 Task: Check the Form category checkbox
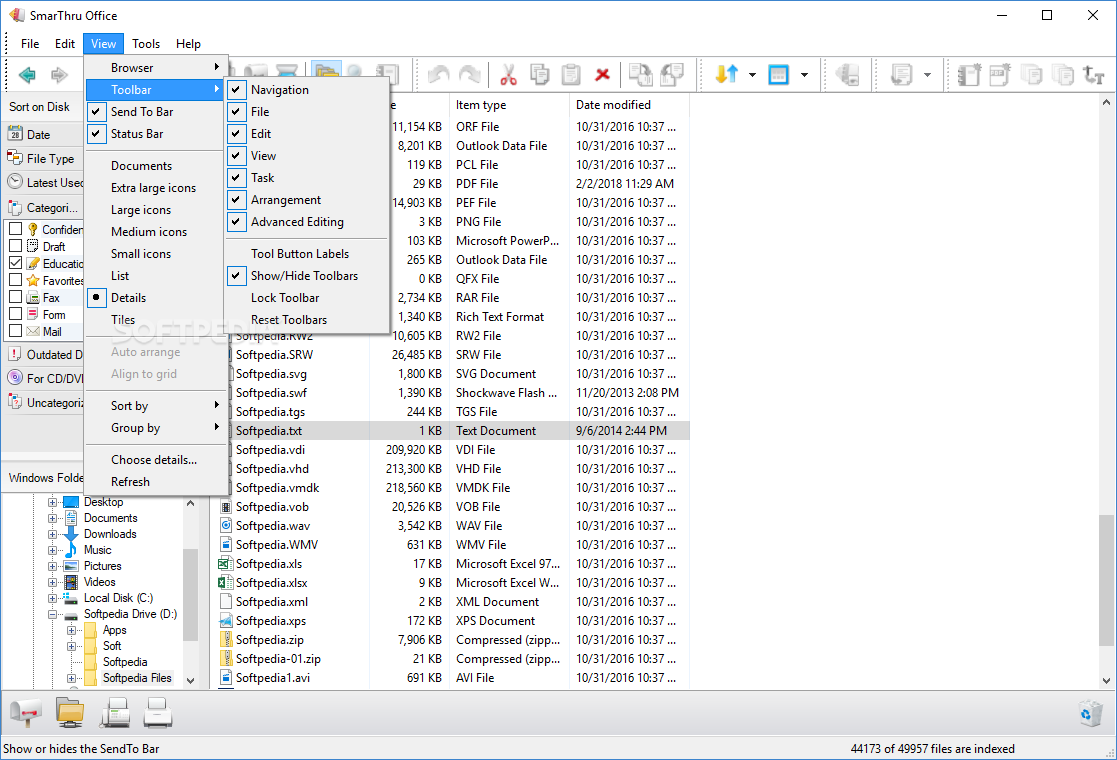(x=15, y=314)
